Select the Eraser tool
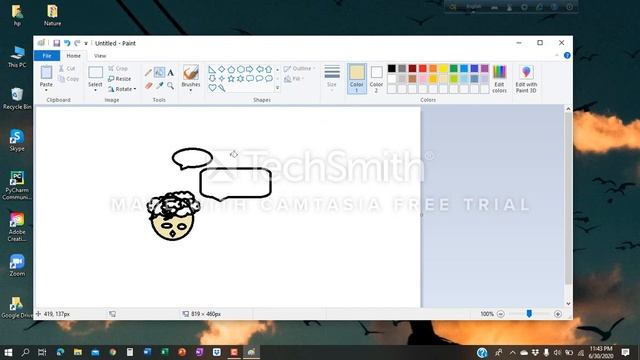The image size is (640, 360). coord(148,86)
